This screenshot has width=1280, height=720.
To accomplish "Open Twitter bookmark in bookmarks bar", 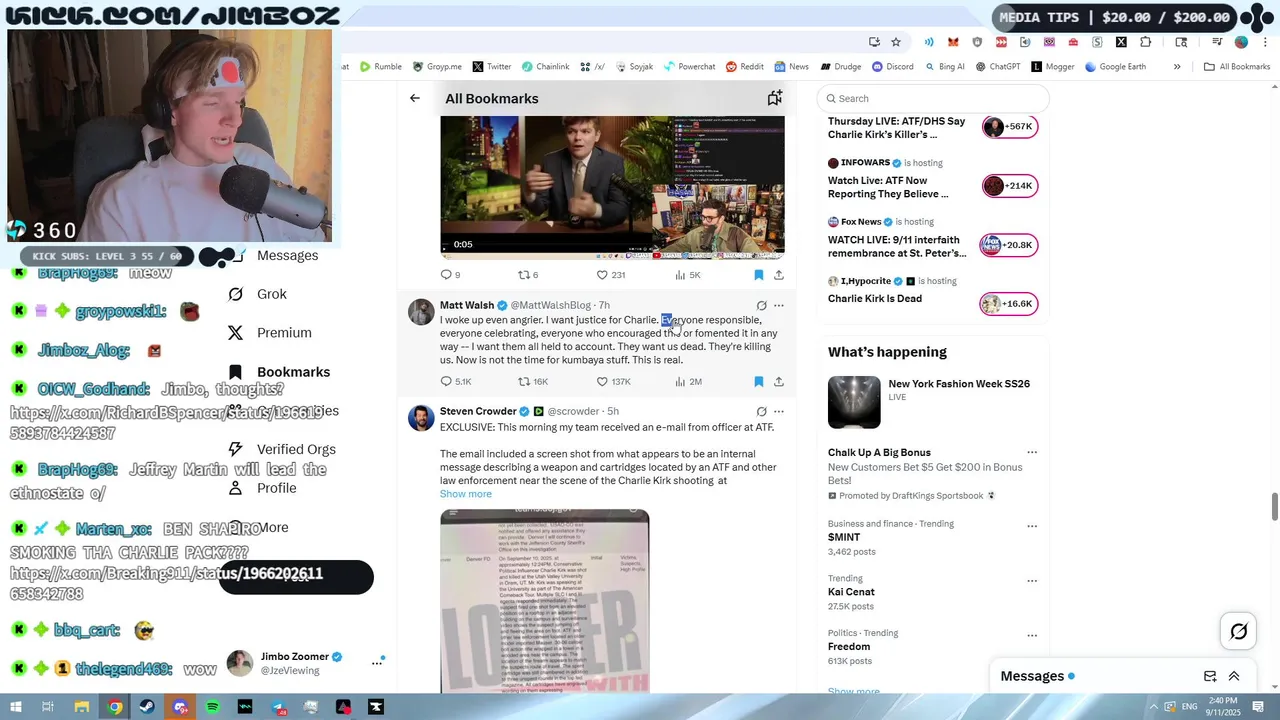I will pos(491,67).
